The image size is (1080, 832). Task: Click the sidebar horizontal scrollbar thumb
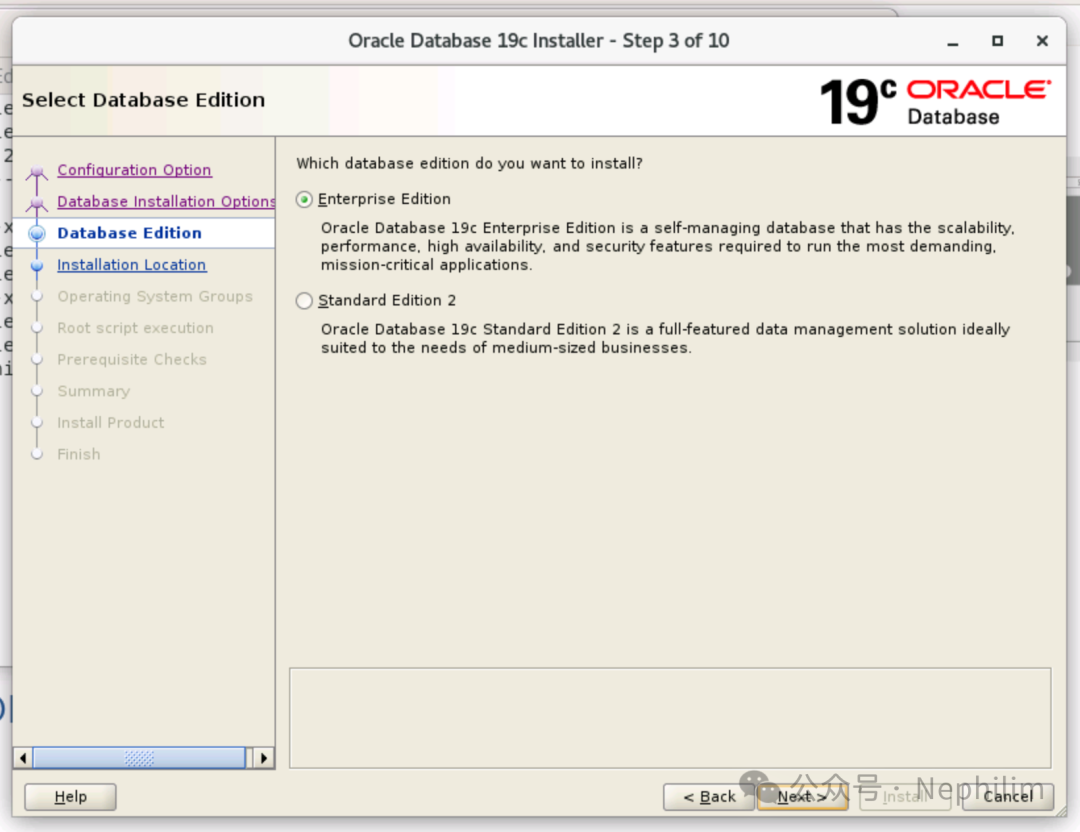tap(139, 758)
